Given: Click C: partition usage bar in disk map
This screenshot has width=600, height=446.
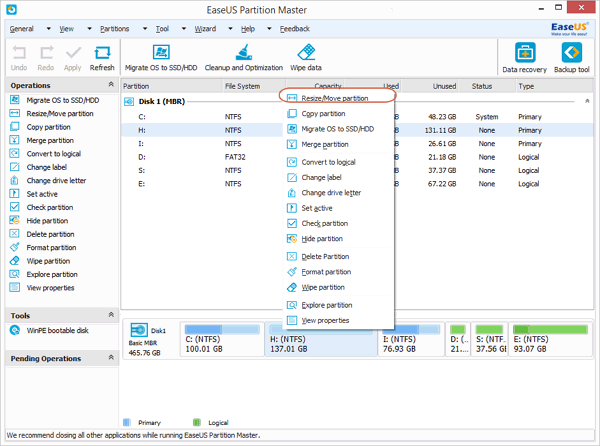Looking at the screenshot, I should pos(222,329).
